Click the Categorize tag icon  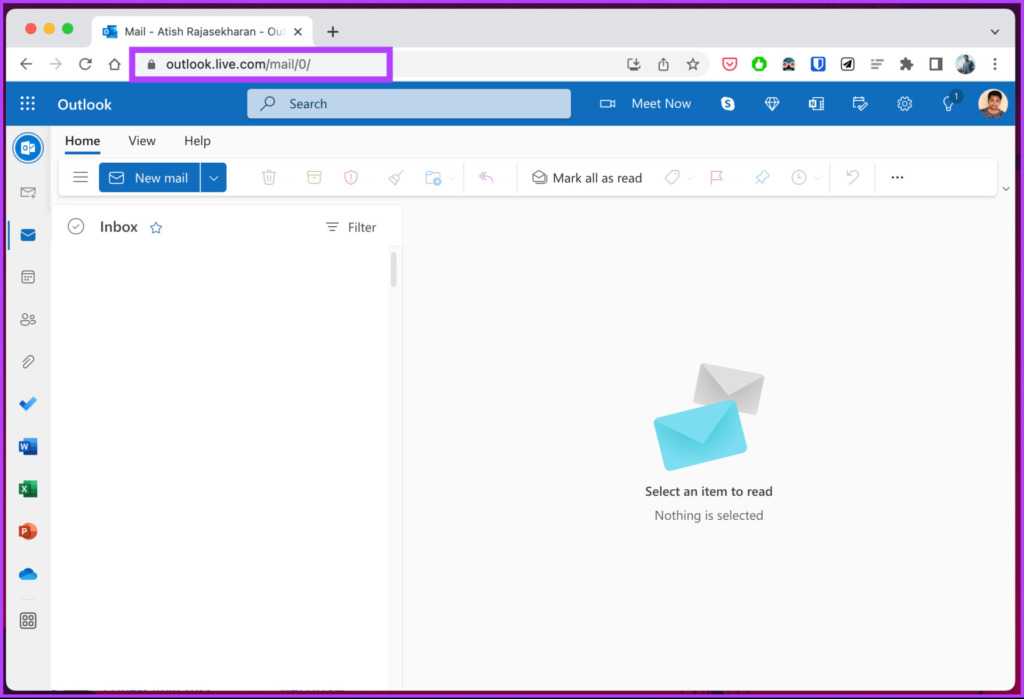pos(672,178)
